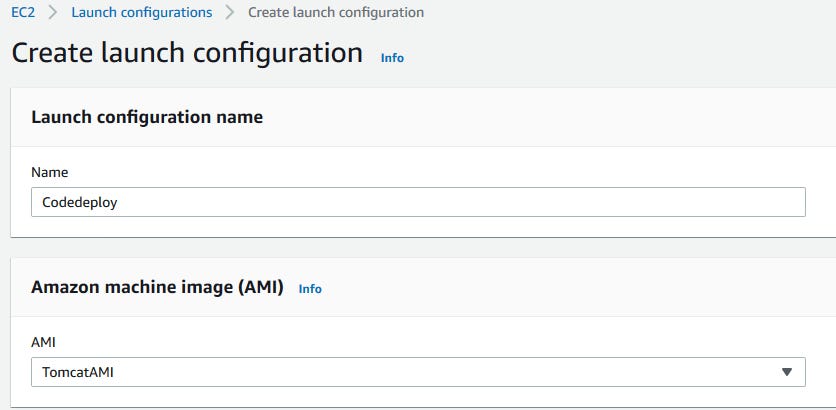Focus the Name field containing Codedeploy
The width and height of the screenshot is (836, 410).
click(418, 202)
